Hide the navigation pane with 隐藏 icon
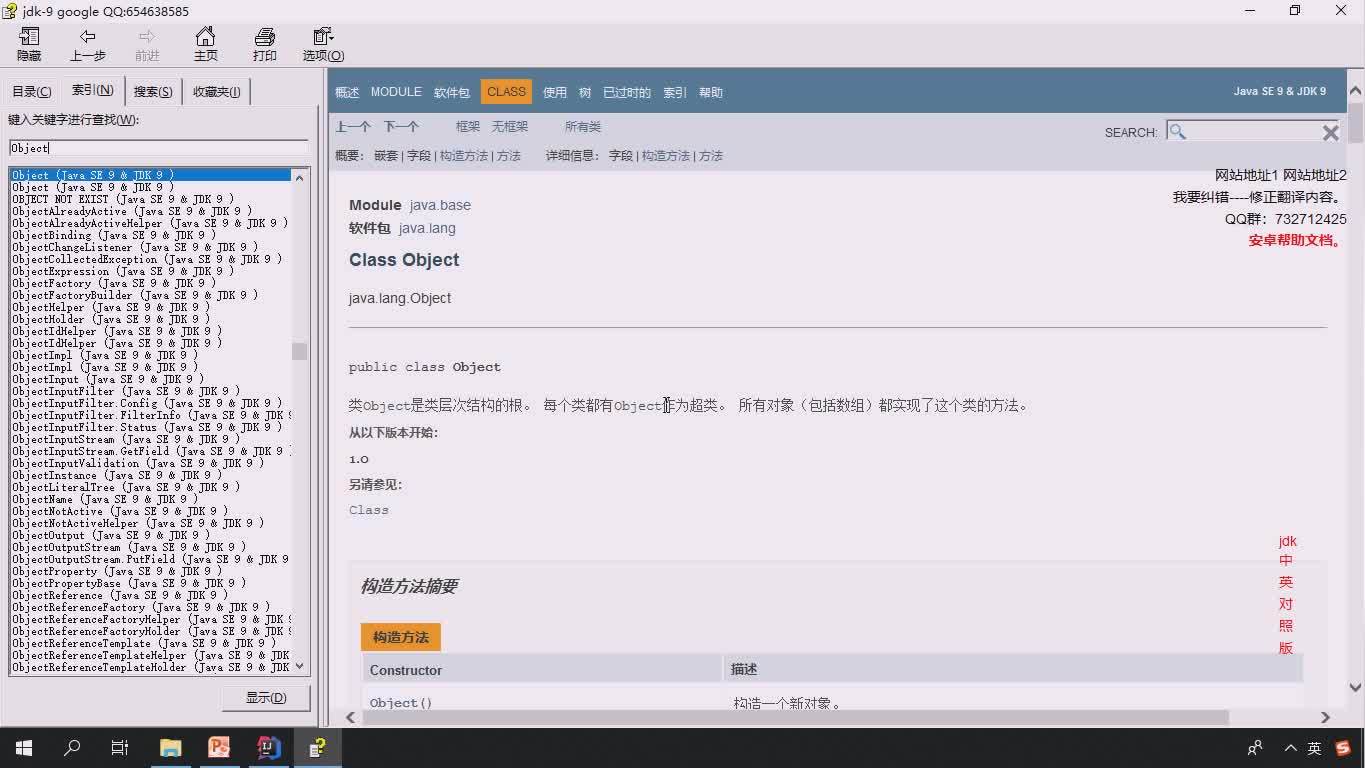Screen dimensions: 1365x768 point(28,44)
